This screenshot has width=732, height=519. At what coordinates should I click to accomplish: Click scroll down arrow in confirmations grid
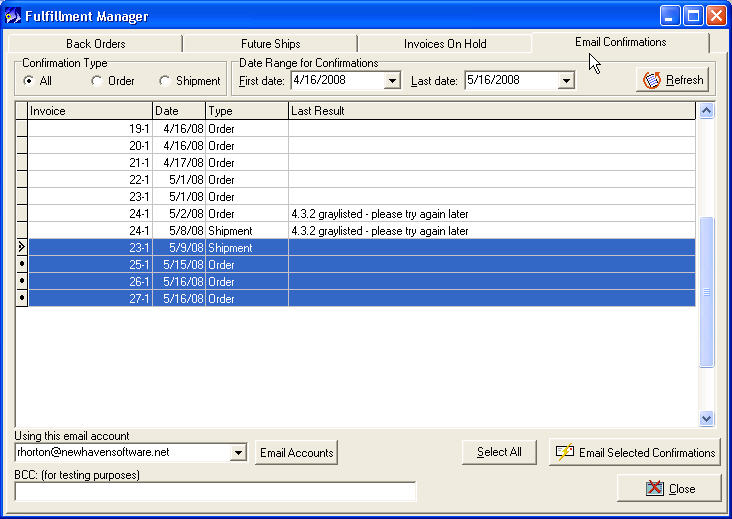pyautogui.click(x=706, y=419)
